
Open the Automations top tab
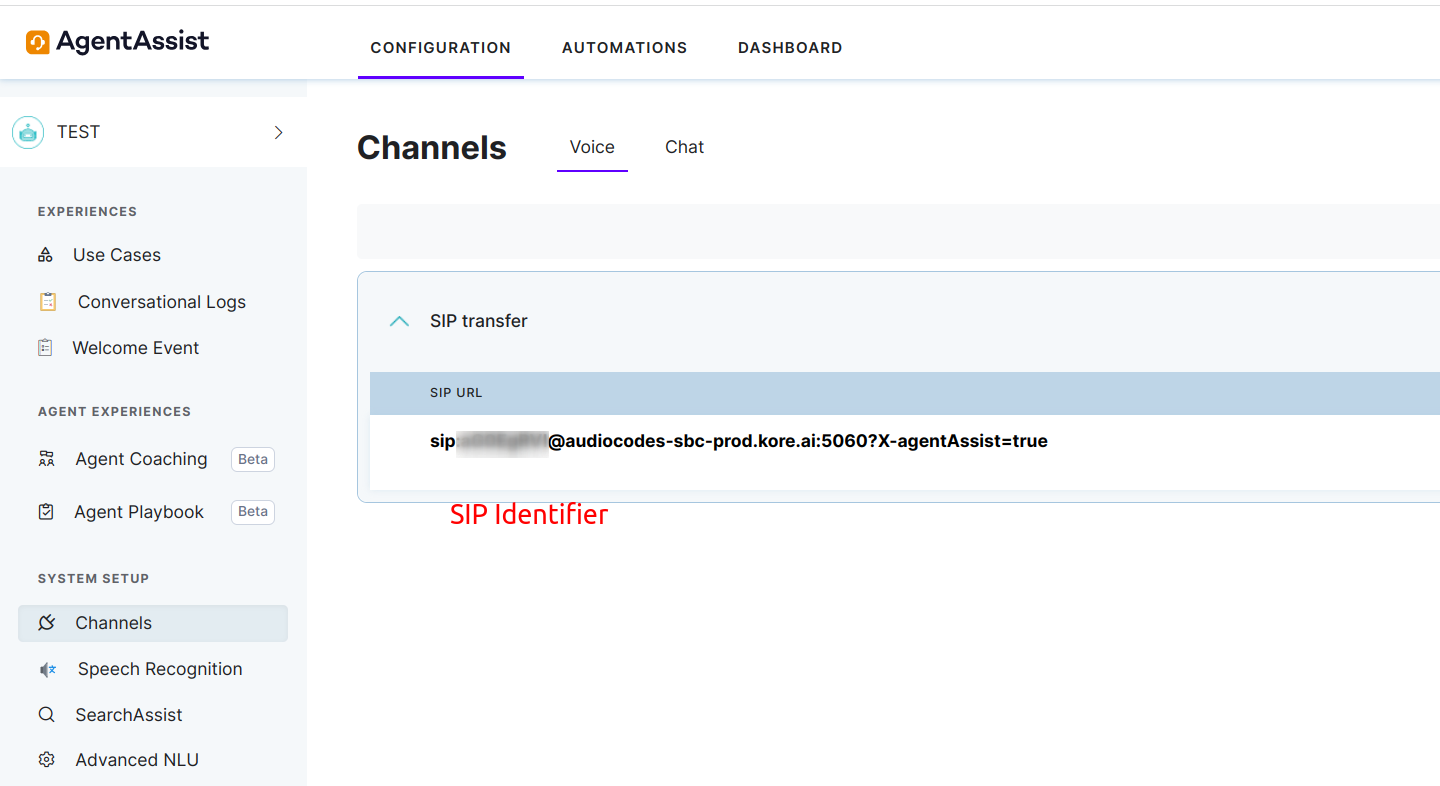pos(625,48)
